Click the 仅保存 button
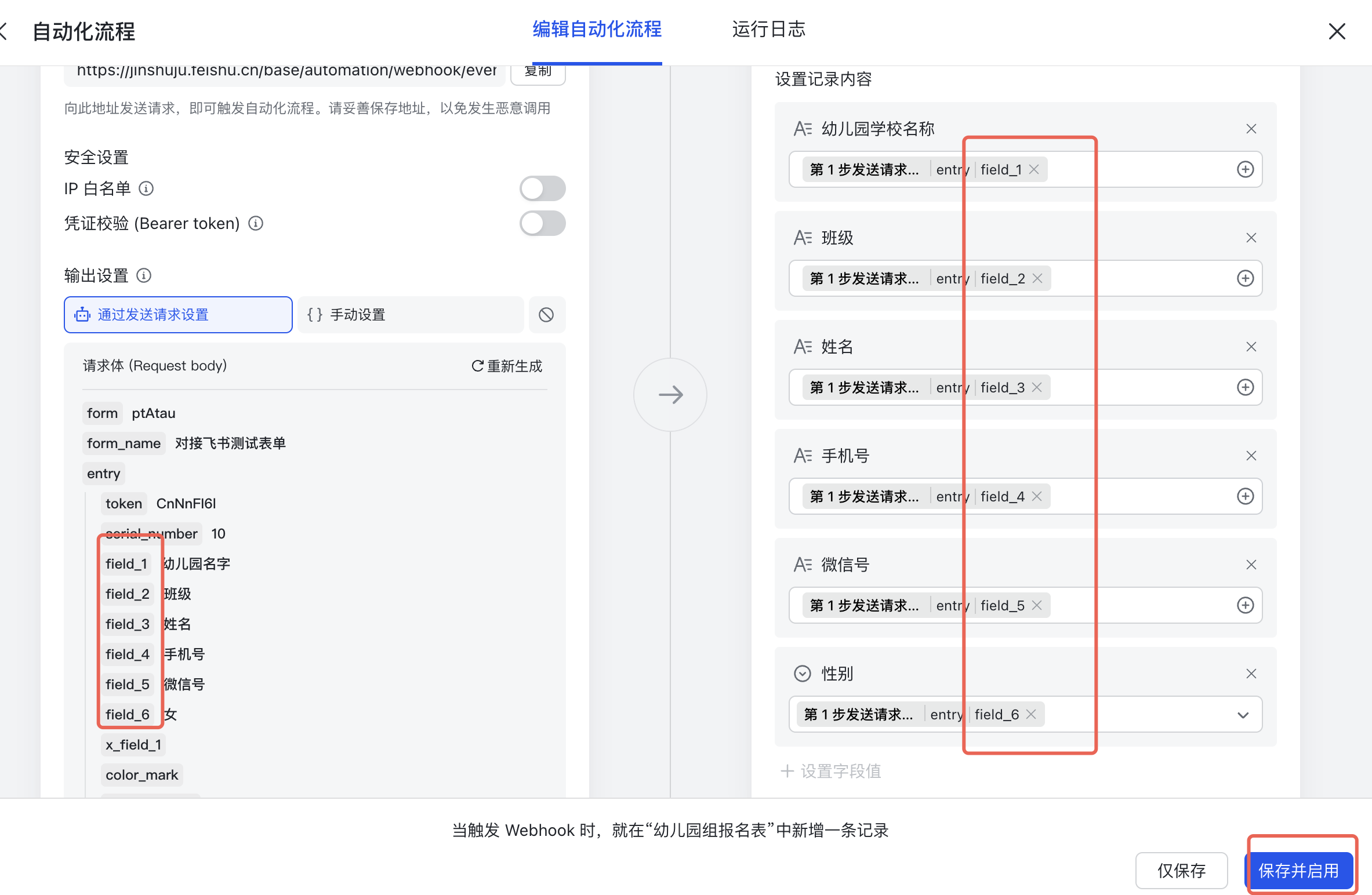1372x895 pixels. pos(1181,870)
